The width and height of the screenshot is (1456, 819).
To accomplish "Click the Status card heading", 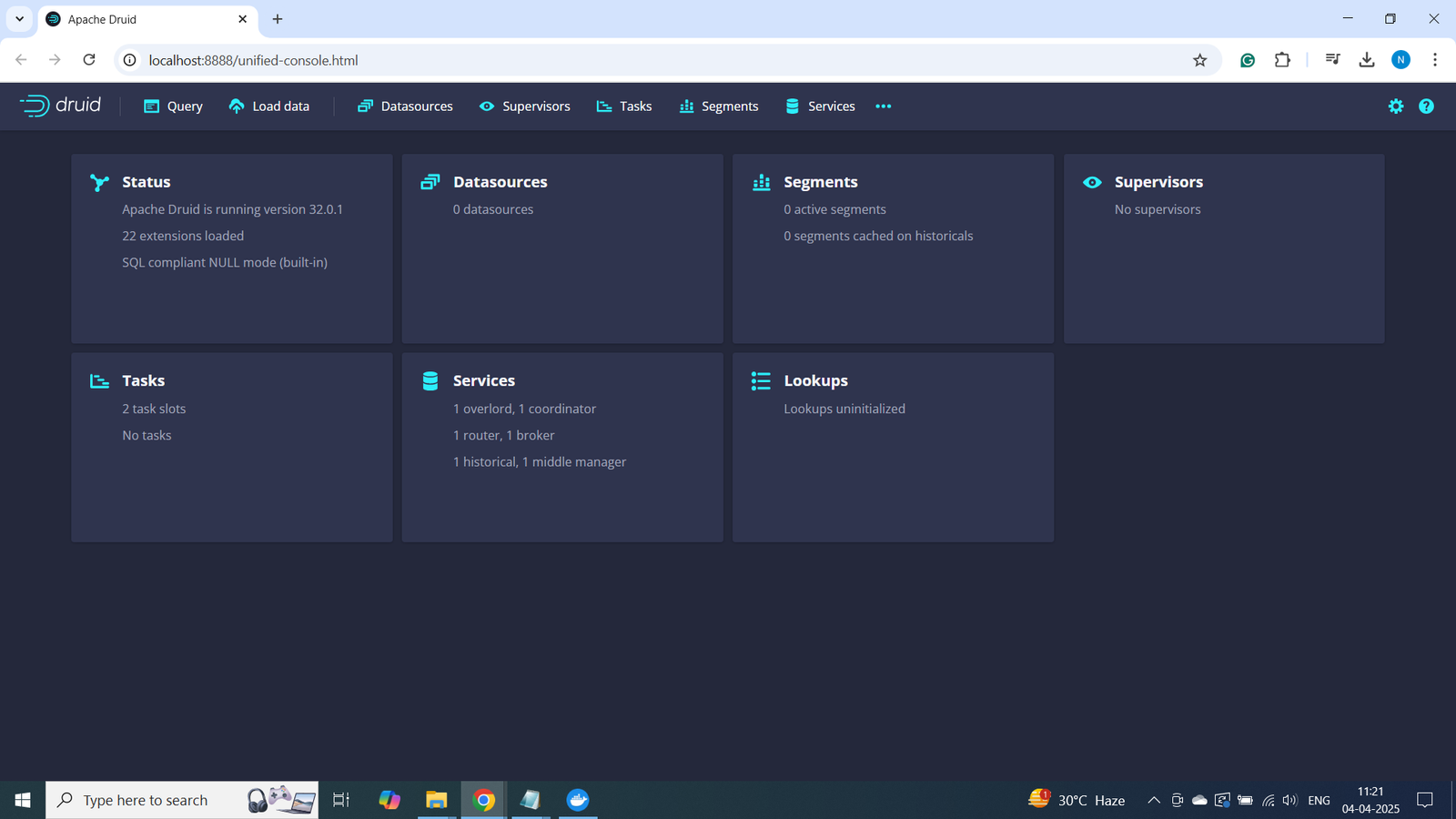I will [147, 181].
